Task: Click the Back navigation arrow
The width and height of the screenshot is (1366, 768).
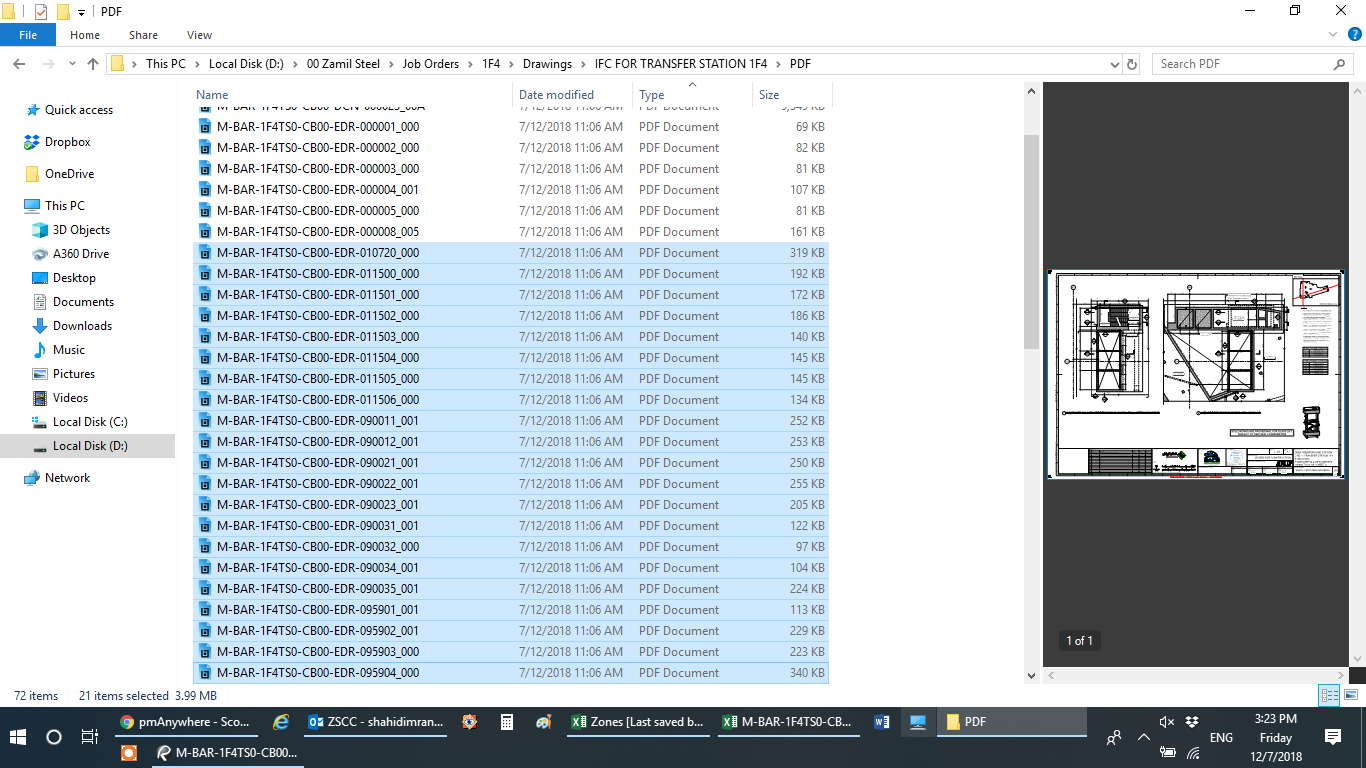Action: pyautogui.click(x=18, y=64)
